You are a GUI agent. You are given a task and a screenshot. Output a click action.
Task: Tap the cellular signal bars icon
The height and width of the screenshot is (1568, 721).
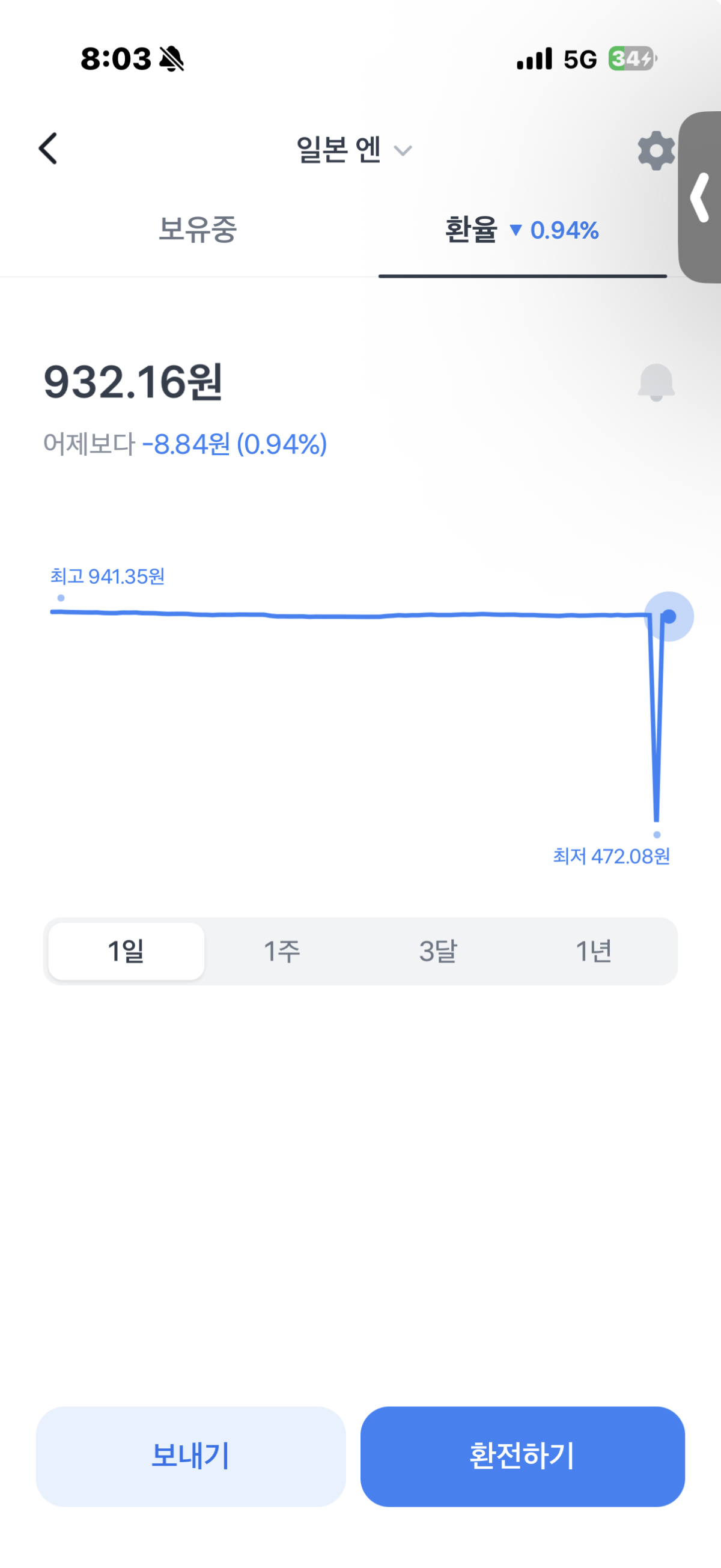(x=534, y=59)
